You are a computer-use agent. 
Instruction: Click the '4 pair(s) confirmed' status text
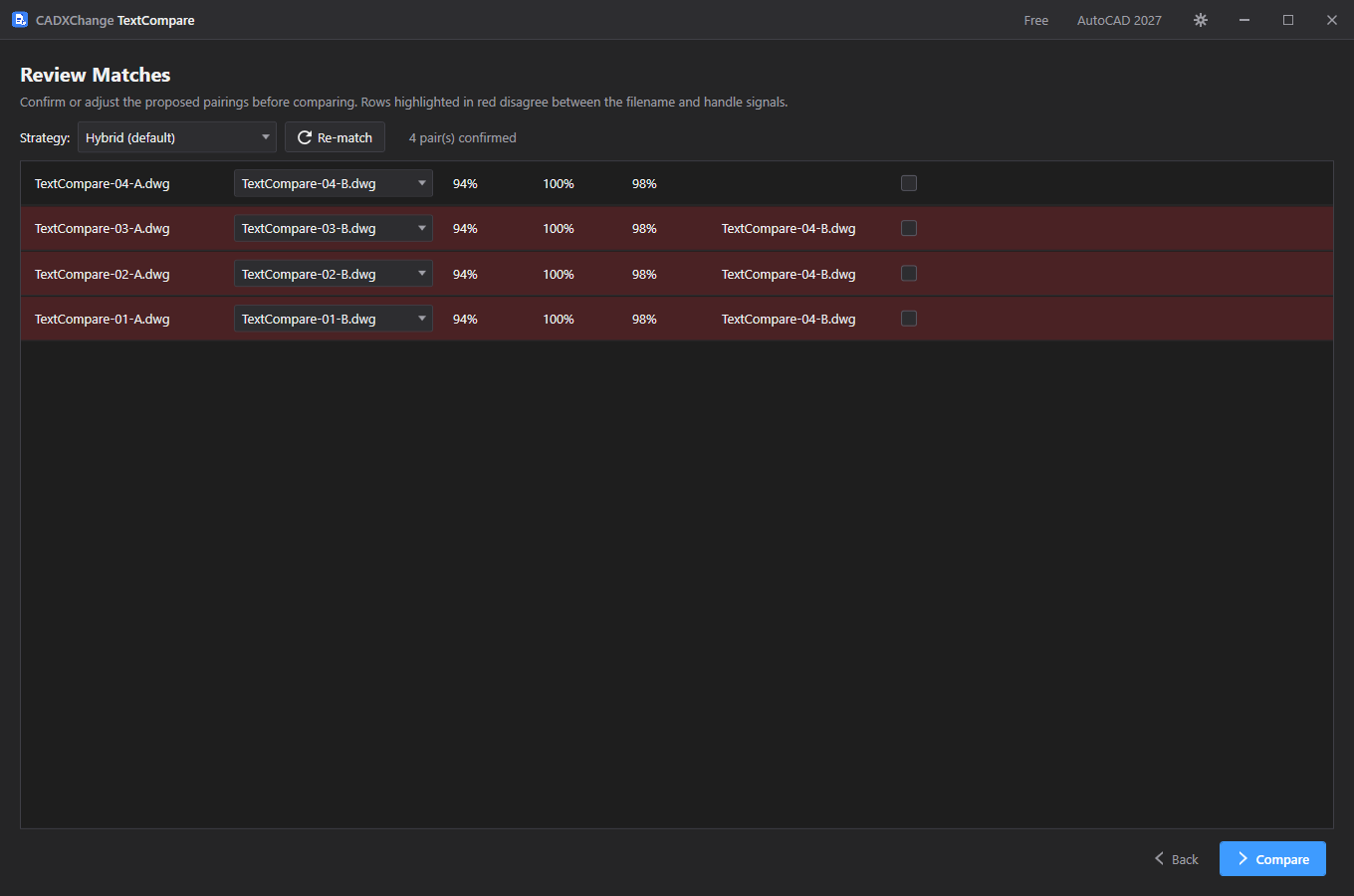(463, 138)
